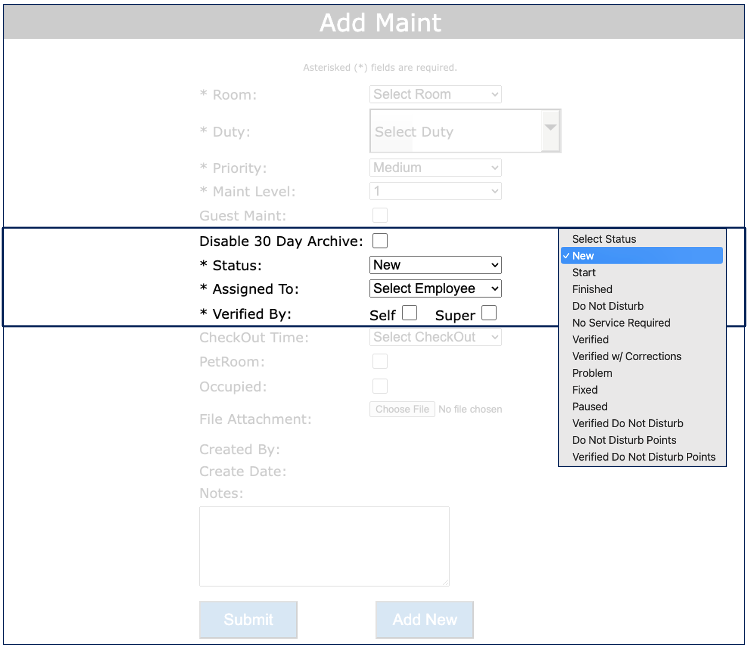Choose 'Verified w/ Corrections' status

[626, 356]
